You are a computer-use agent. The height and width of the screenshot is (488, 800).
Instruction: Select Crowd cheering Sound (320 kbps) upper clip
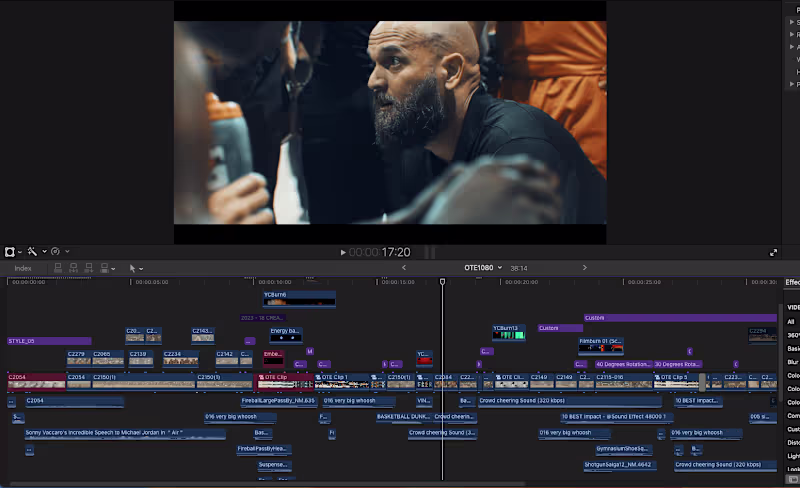(x=570, y=401)
